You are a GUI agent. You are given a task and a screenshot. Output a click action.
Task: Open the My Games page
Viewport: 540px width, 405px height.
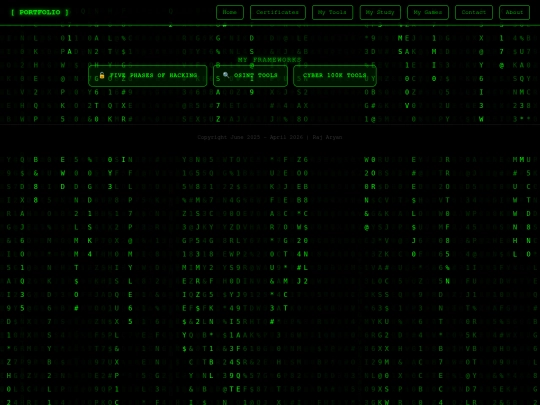pos(428,12)
